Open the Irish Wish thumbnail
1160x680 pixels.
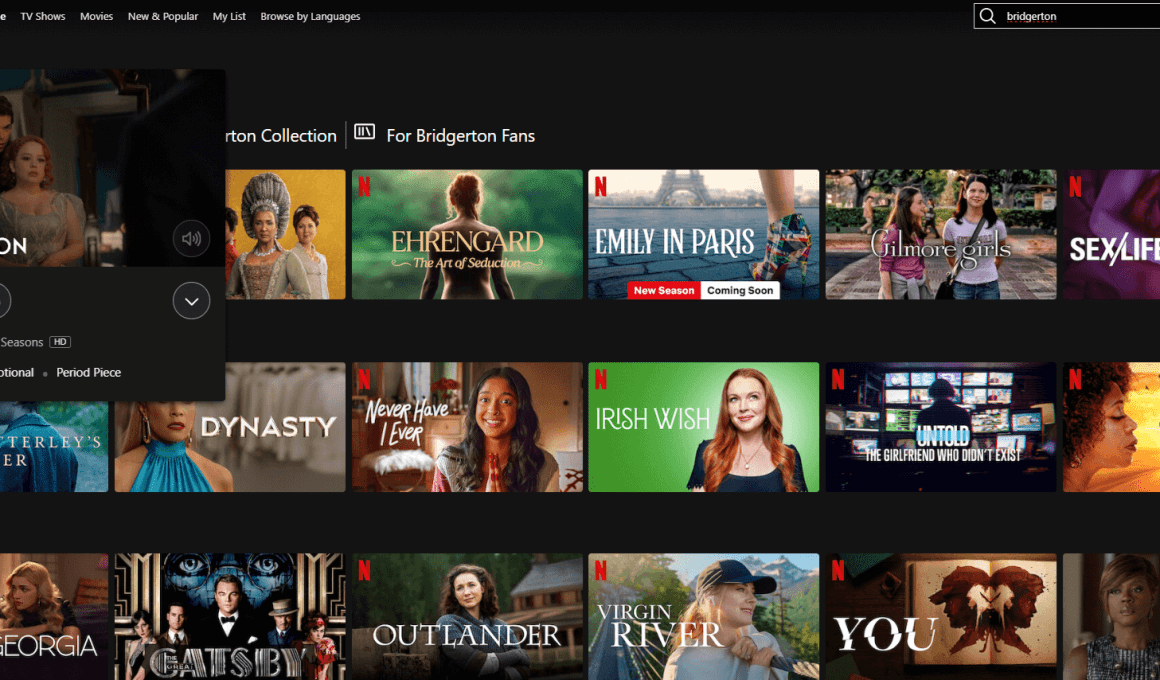[x=704, y=427]
